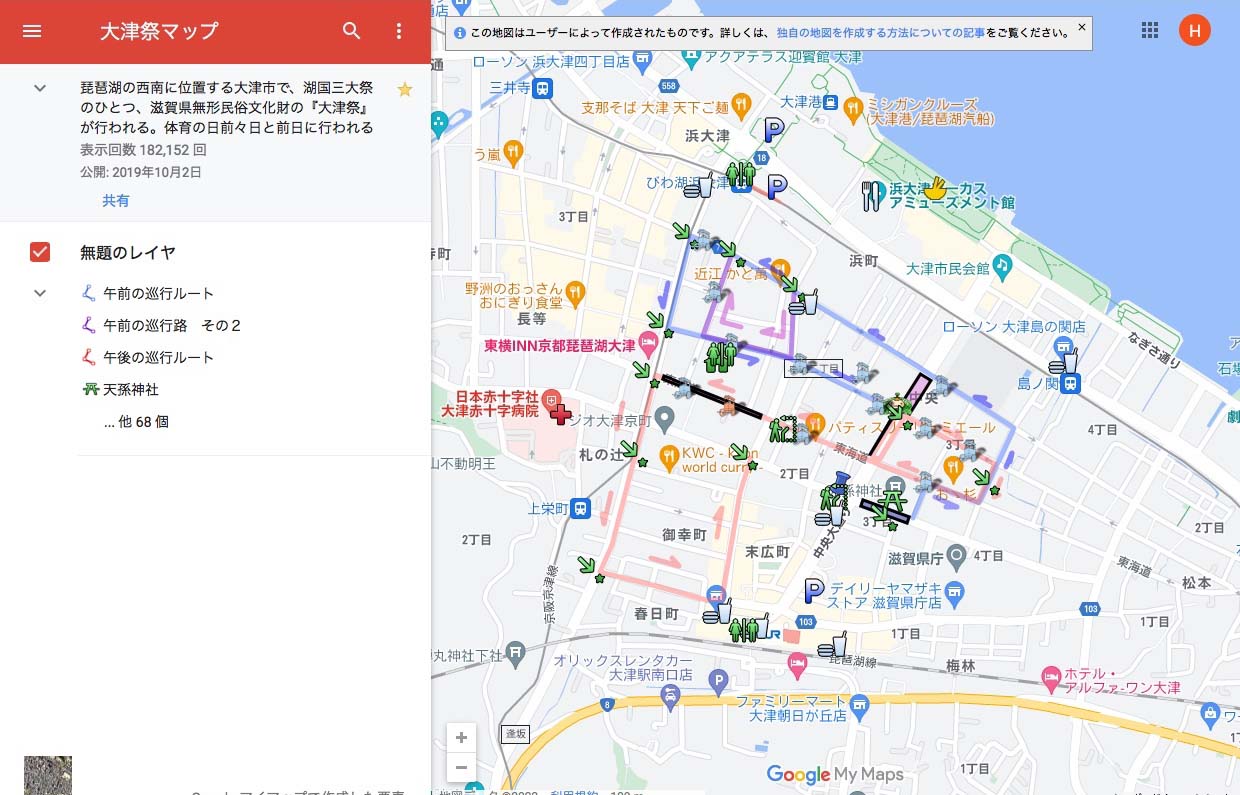Click the parking P marker near デイリーヤマザキ
This screenshot has height=795, width=1240.
coord(814,592)
